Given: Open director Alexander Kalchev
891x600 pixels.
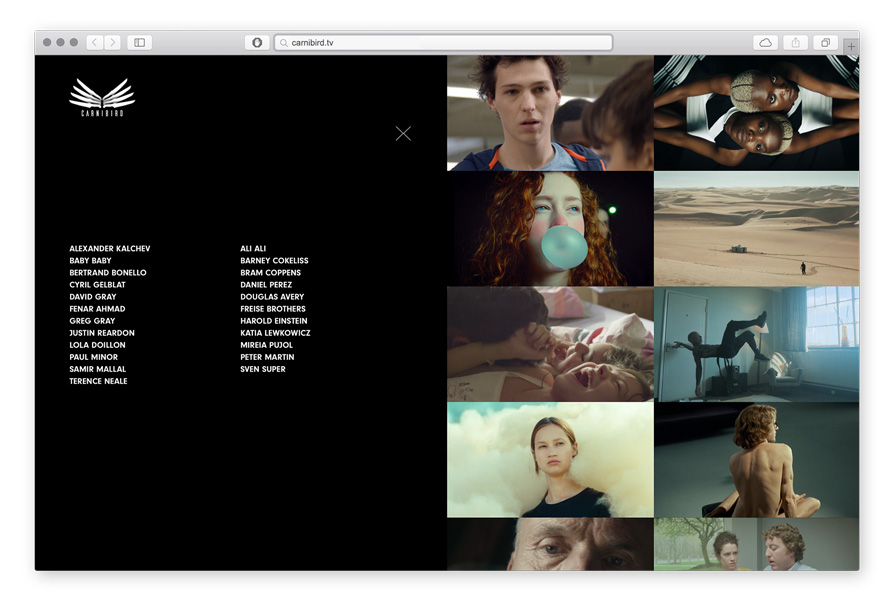Looking at the screenshot, I should pos(110,249).
